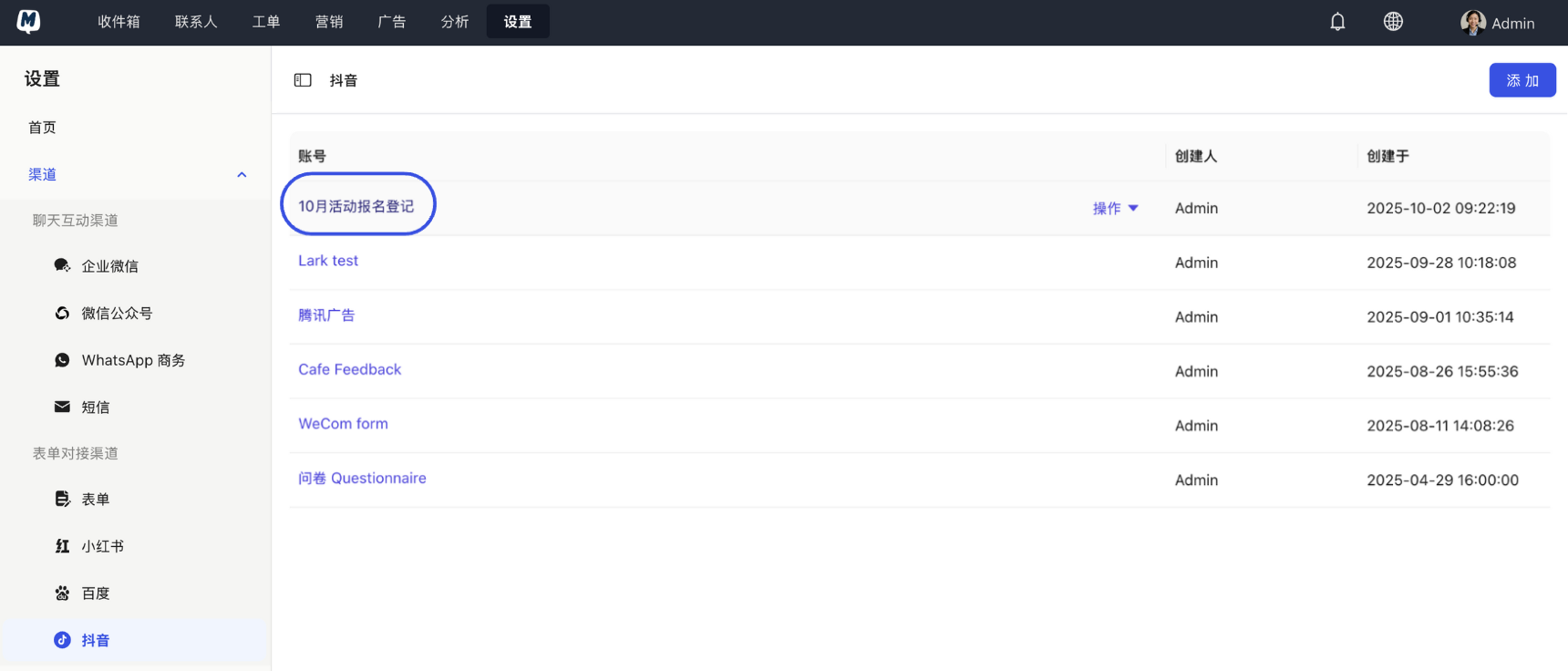1568x671 pixels.
Task: Open the language globe icon
Action: [x=1393, y=22]
